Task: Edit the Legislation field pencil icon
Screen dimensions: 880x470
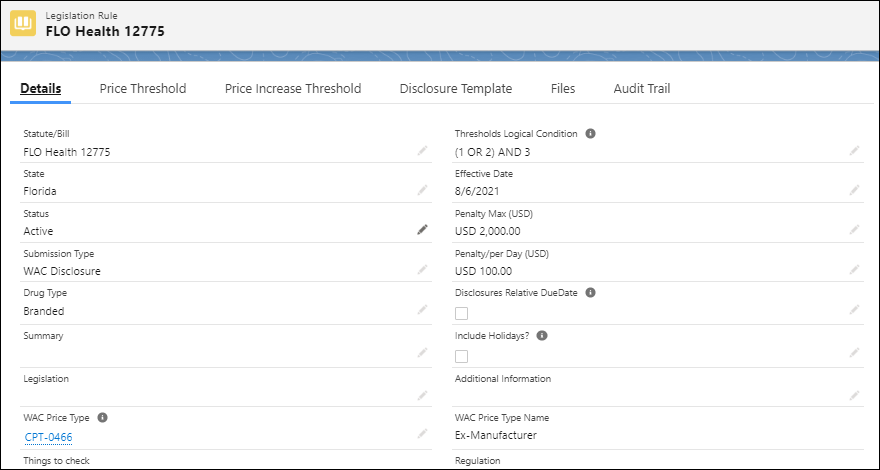Action: point(423,395)
